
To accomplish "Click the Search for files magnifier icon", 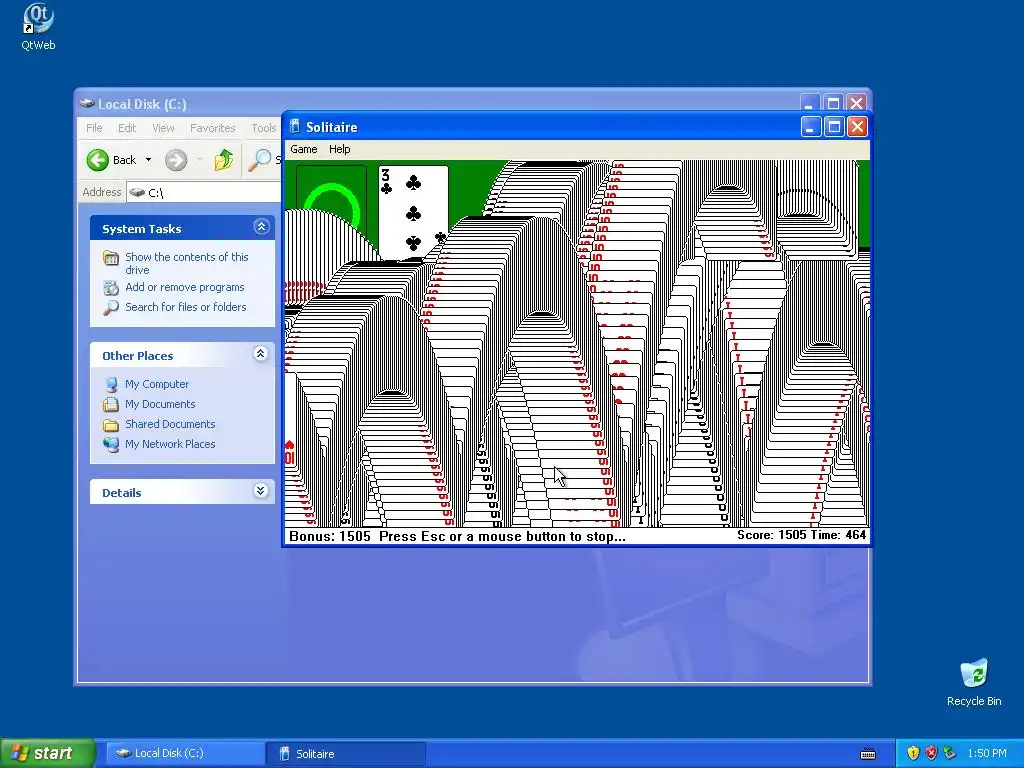I will click(x=111, y=307).
